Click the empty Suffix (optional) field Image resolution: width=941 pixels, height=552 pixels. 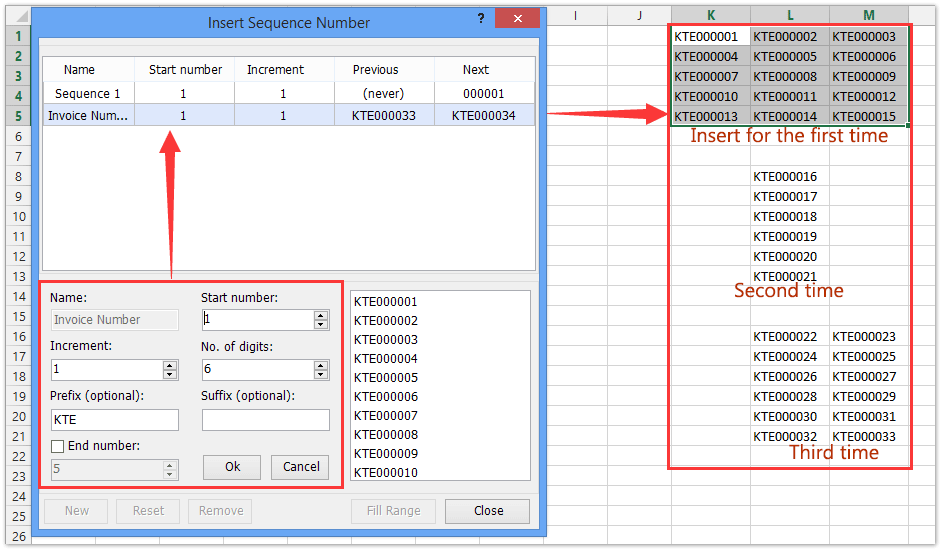click(265, 420)
